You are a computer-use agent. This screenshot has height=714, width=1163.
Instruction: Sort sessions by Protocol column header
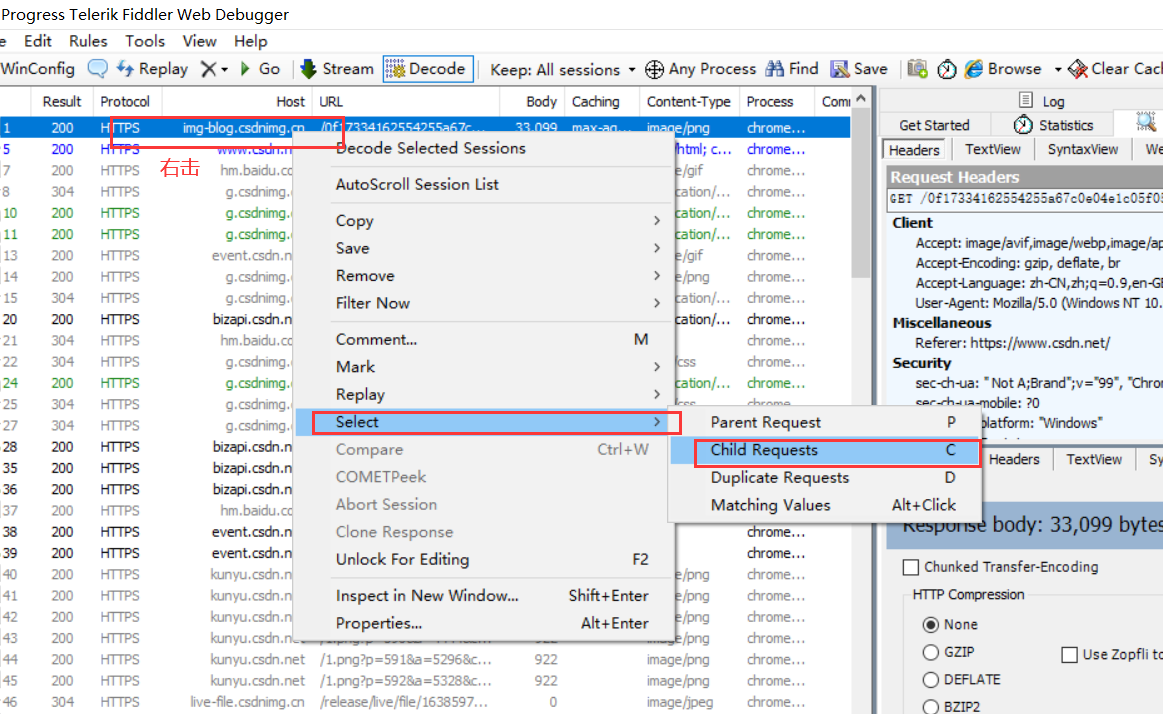(x=125, y=102)
